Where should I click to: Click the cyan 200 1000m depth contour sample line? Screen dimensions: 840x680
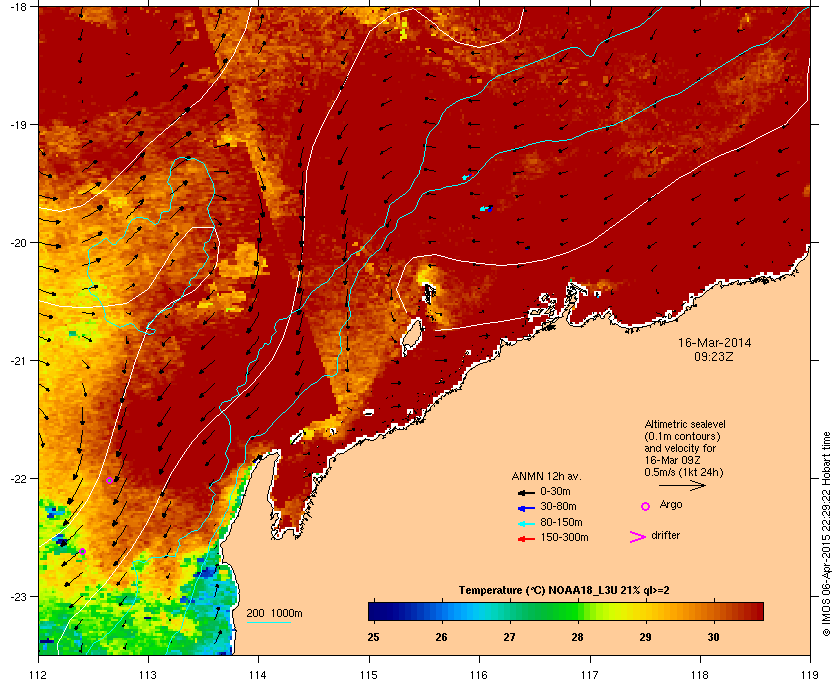268,622
